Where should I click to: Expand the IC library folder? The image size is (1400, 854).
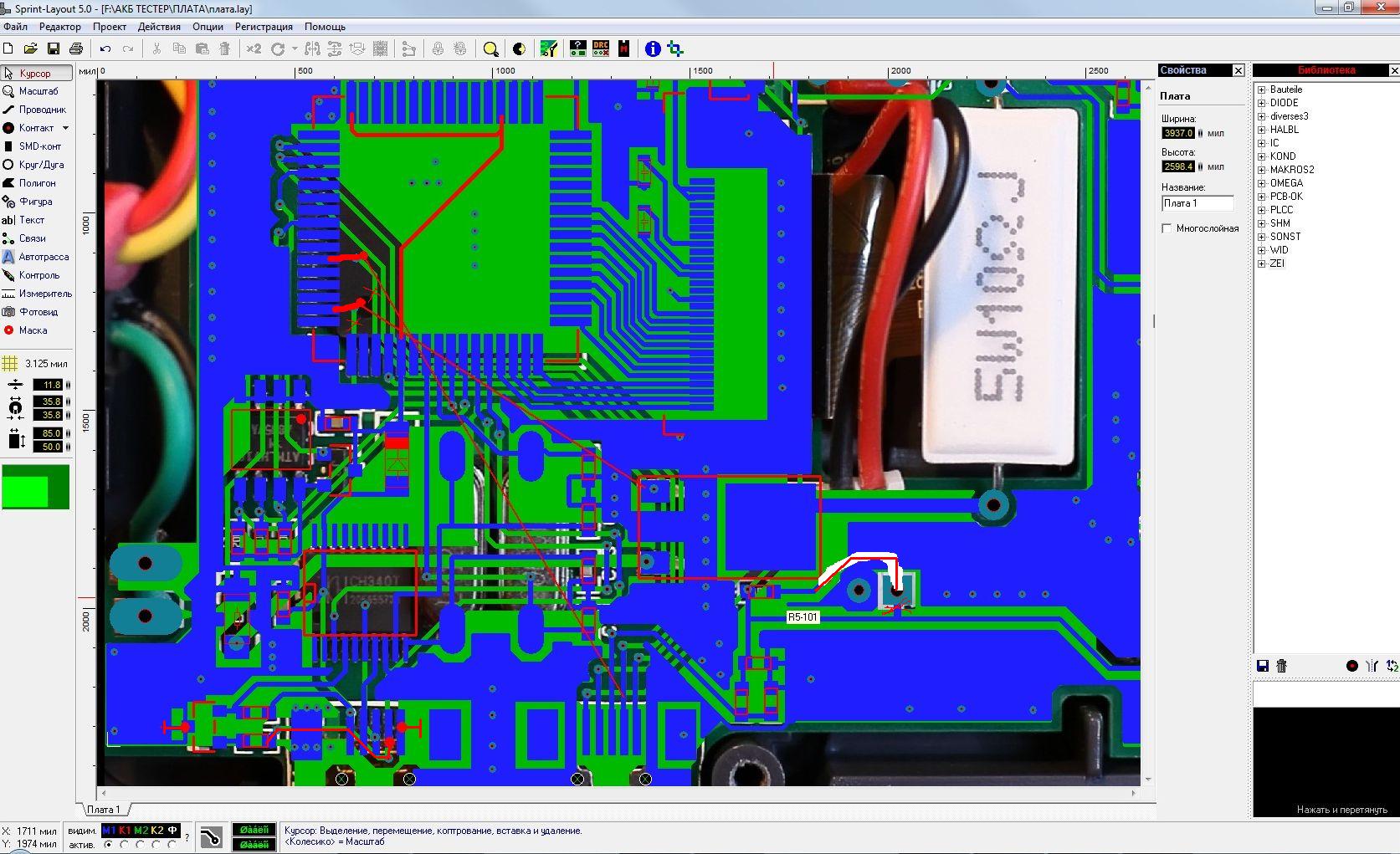tap(1262, 143)
